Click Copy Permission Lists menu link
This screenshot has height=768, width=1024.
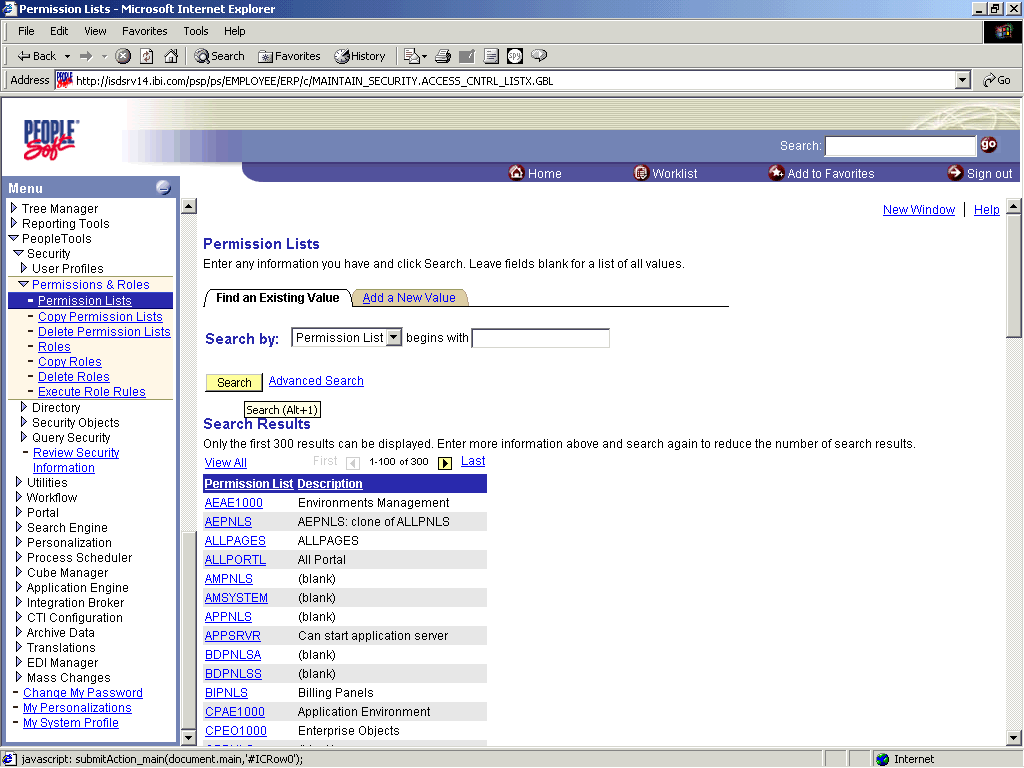click(100, 317)
